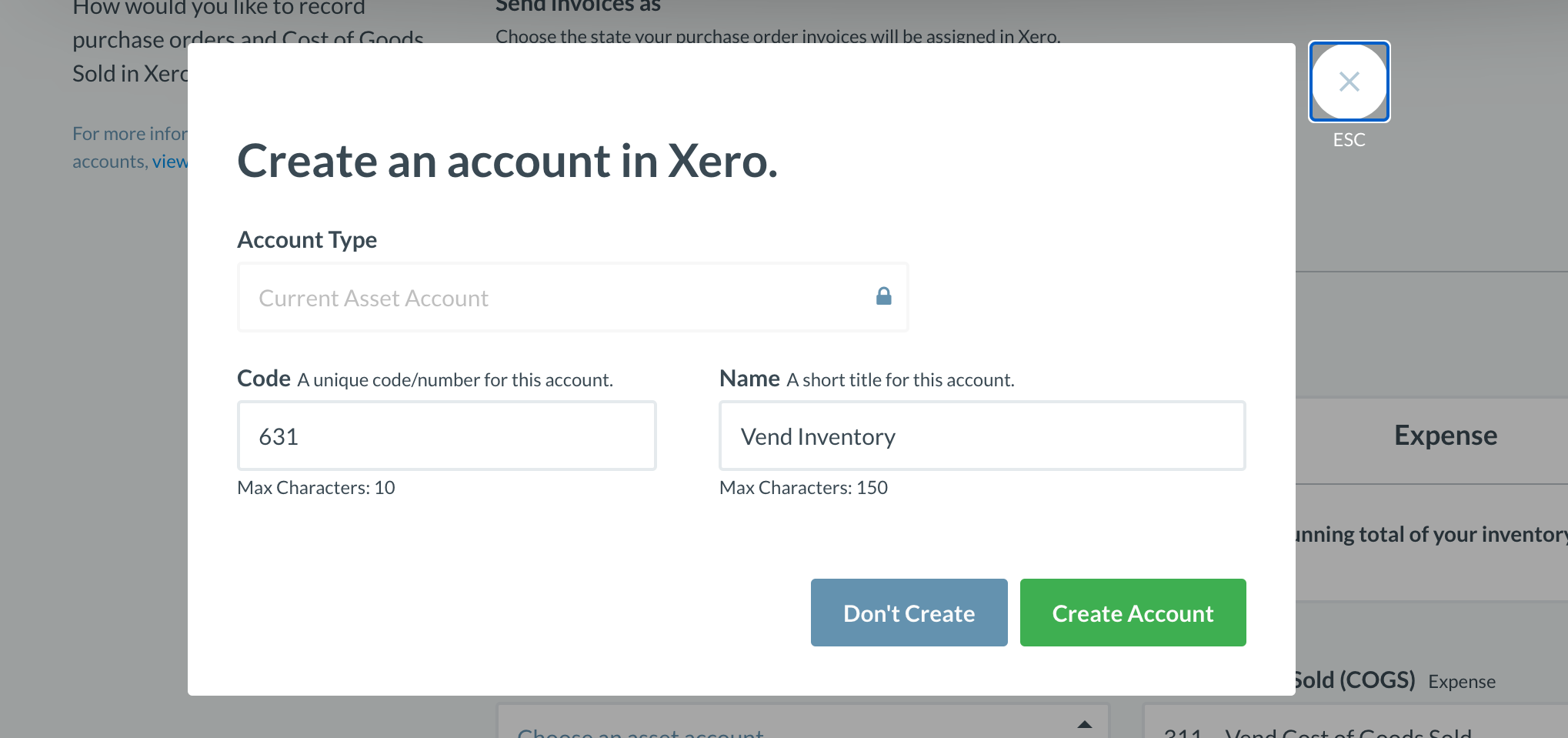Image resolution: width=1568 pixels, height=738 pixels.
Task: Click the Expense column header
Action: coord(1445,436)
